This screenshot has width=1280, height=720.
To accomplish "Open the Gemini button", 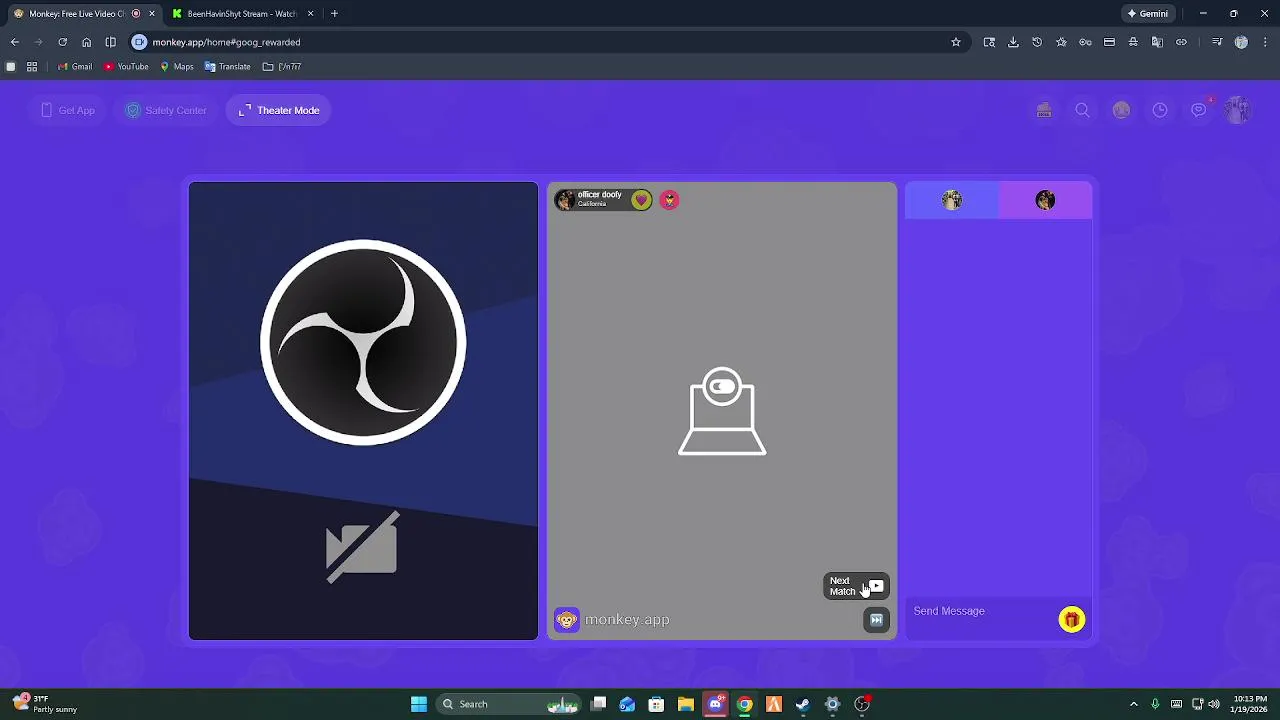I will click(1148, 14).
